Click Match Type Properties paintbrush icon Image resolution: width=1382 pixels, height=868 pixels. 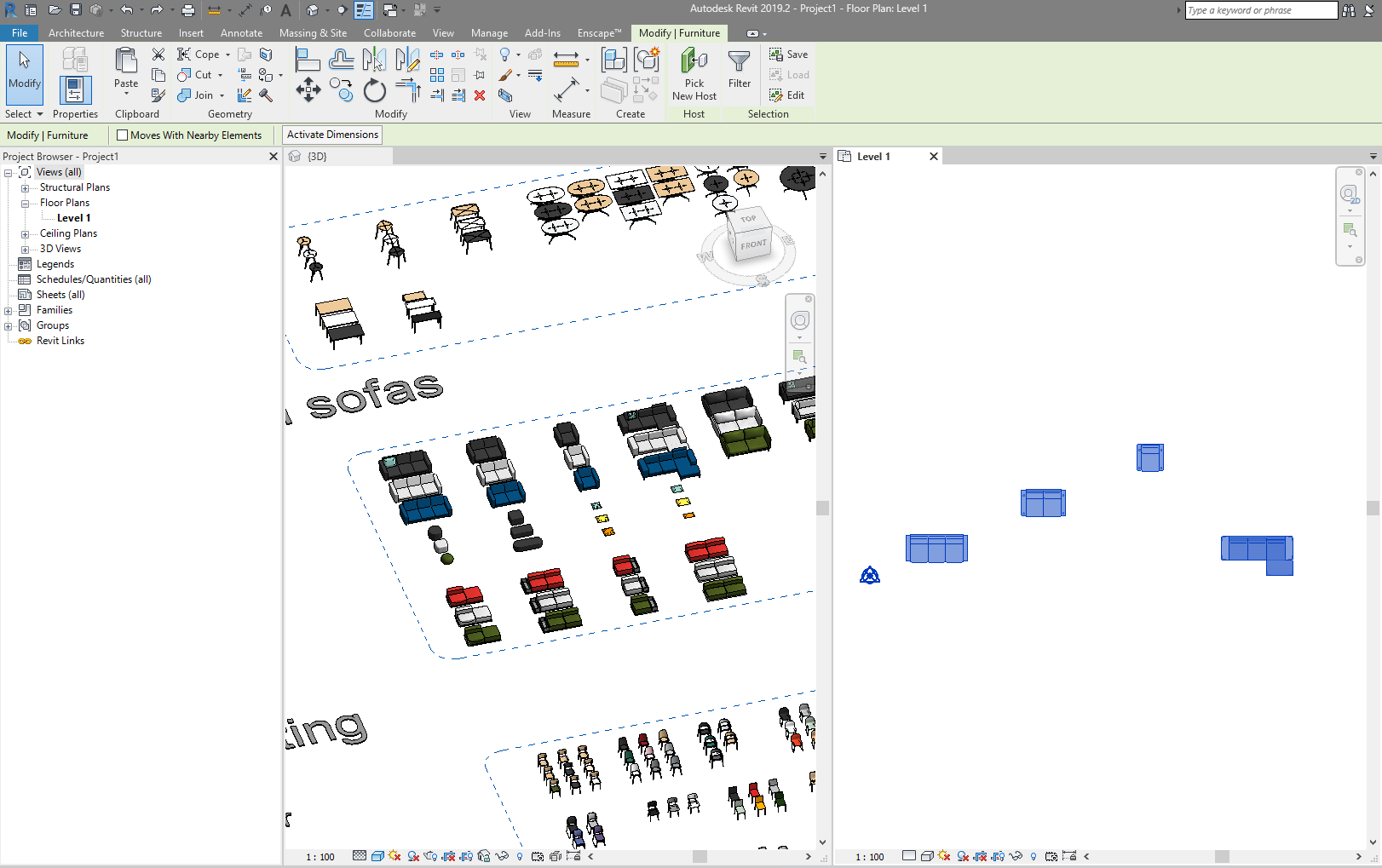[158, 95]
